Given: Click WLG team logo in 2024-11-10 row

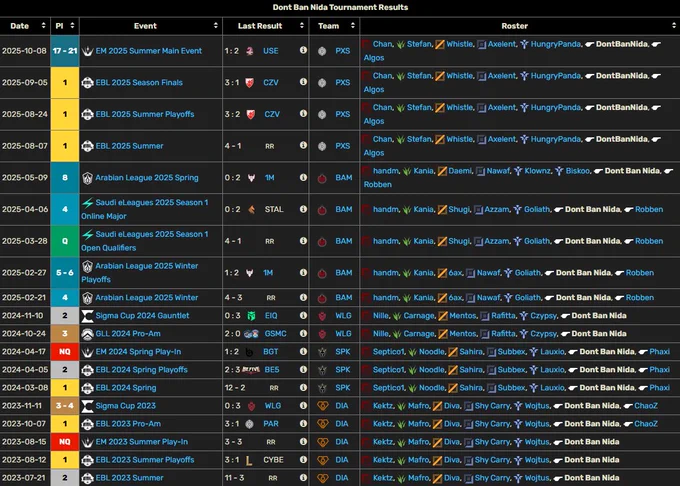Looking at the screenshot, I should (x=322, y=316).
